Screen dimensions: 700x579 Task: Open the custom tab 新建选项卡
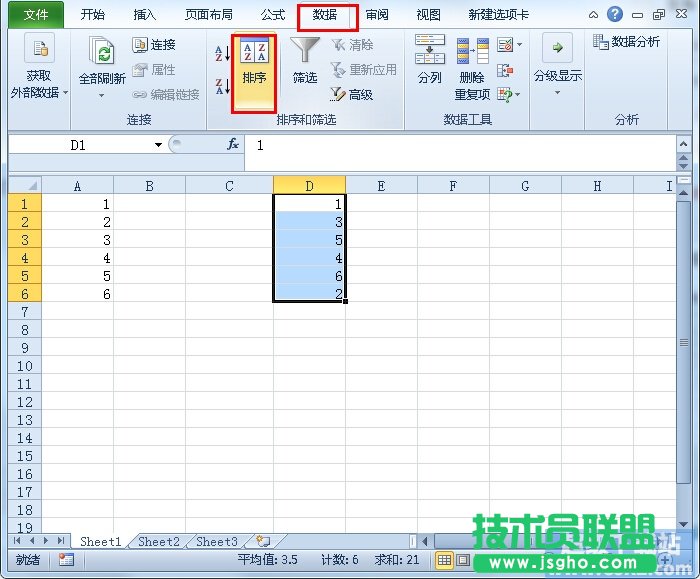[x=499, y=15]
